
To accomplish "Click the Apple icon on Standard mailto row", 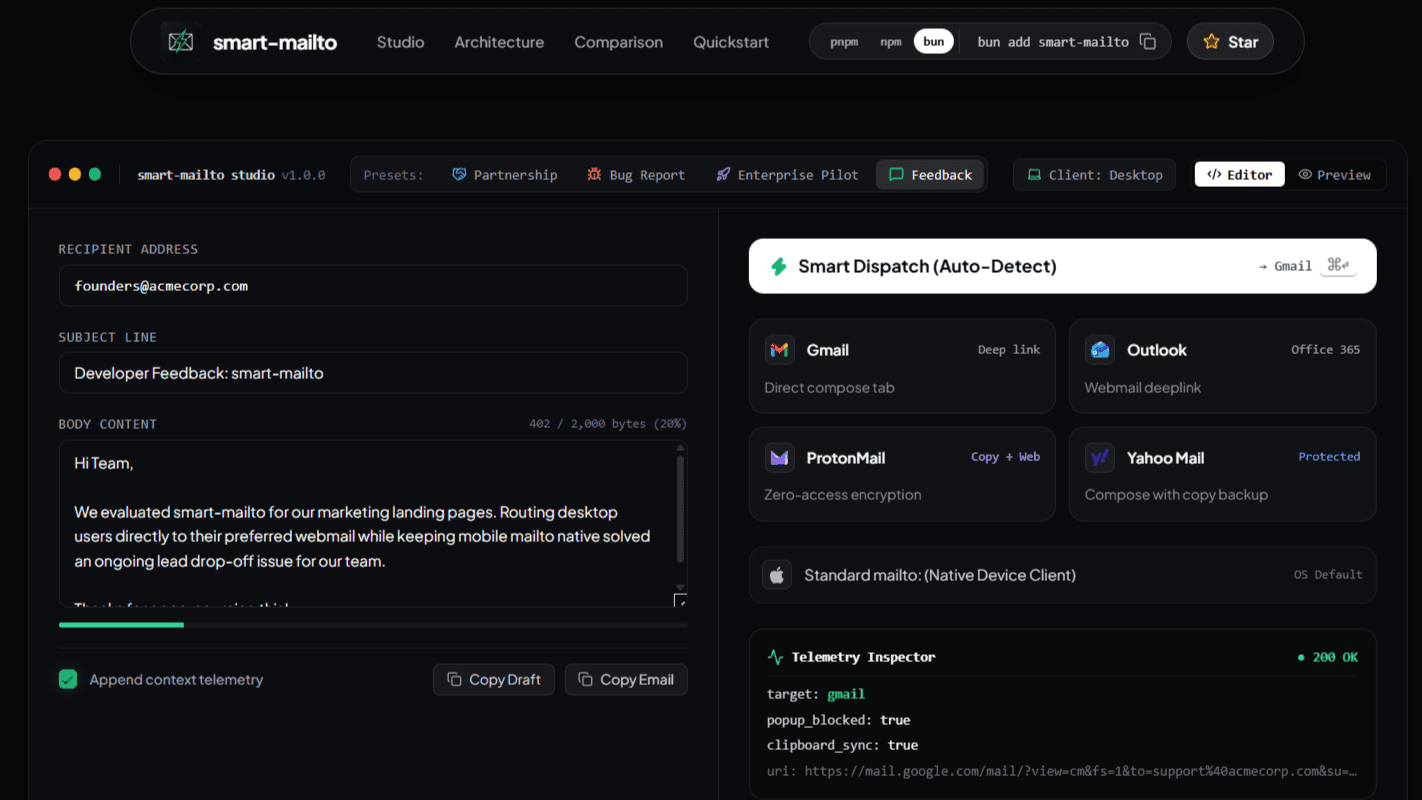I will point(777,575).
